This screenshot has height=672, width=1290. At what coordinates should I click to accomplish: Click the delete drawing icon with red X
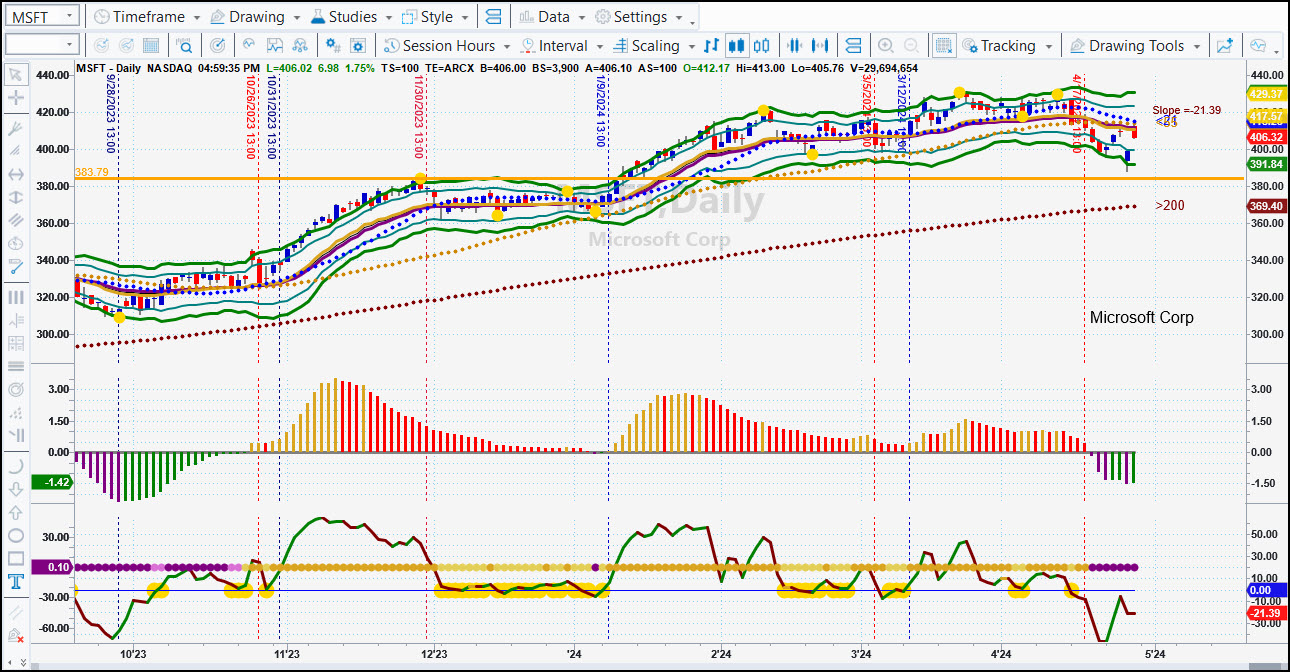click(x=15, y=637)
